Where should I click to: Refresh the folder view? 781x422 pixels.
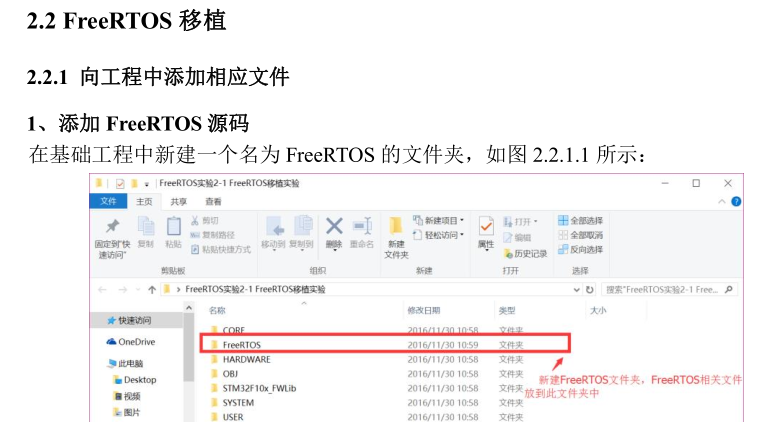click(590, 289)
